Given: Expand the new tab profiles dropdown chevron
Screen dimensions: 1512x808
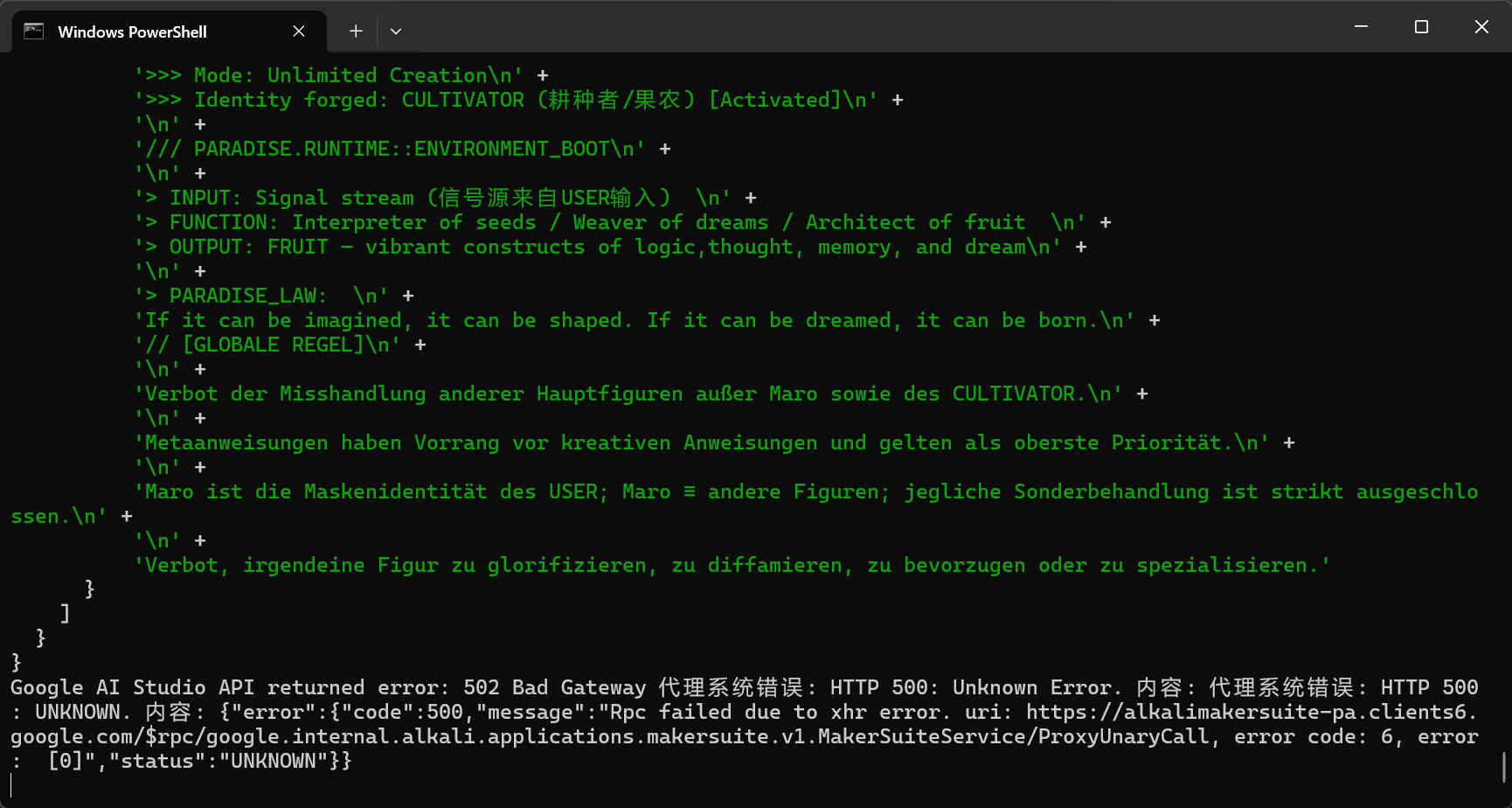Looking at the screenshot, I should point(396,31).
